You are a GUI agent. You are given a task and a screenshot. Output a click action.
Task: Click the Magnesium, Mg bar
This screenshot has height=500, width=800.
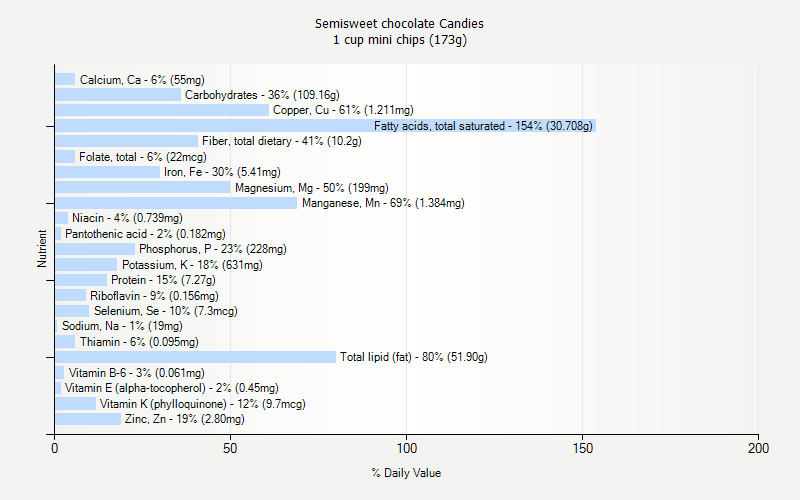click(142, 187)
